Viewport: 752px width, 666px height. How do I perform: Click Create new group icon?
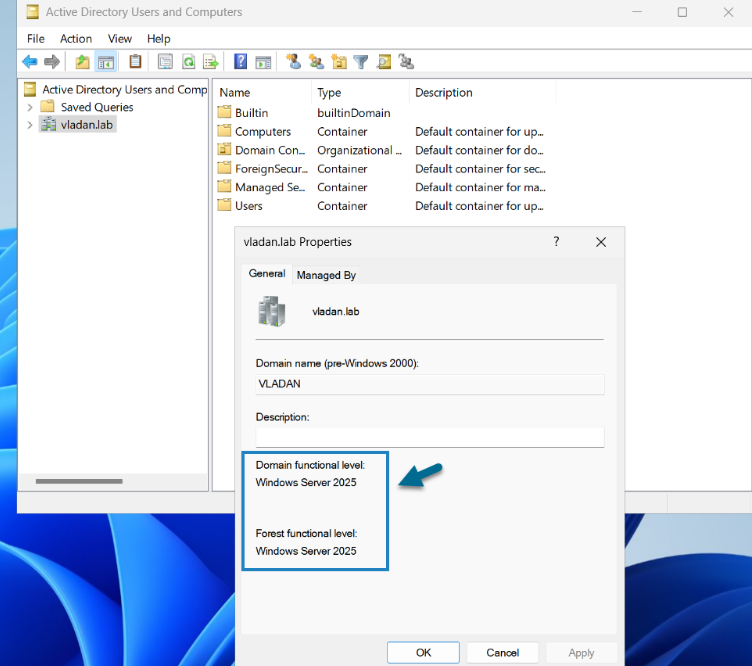(x=316, y=61)
